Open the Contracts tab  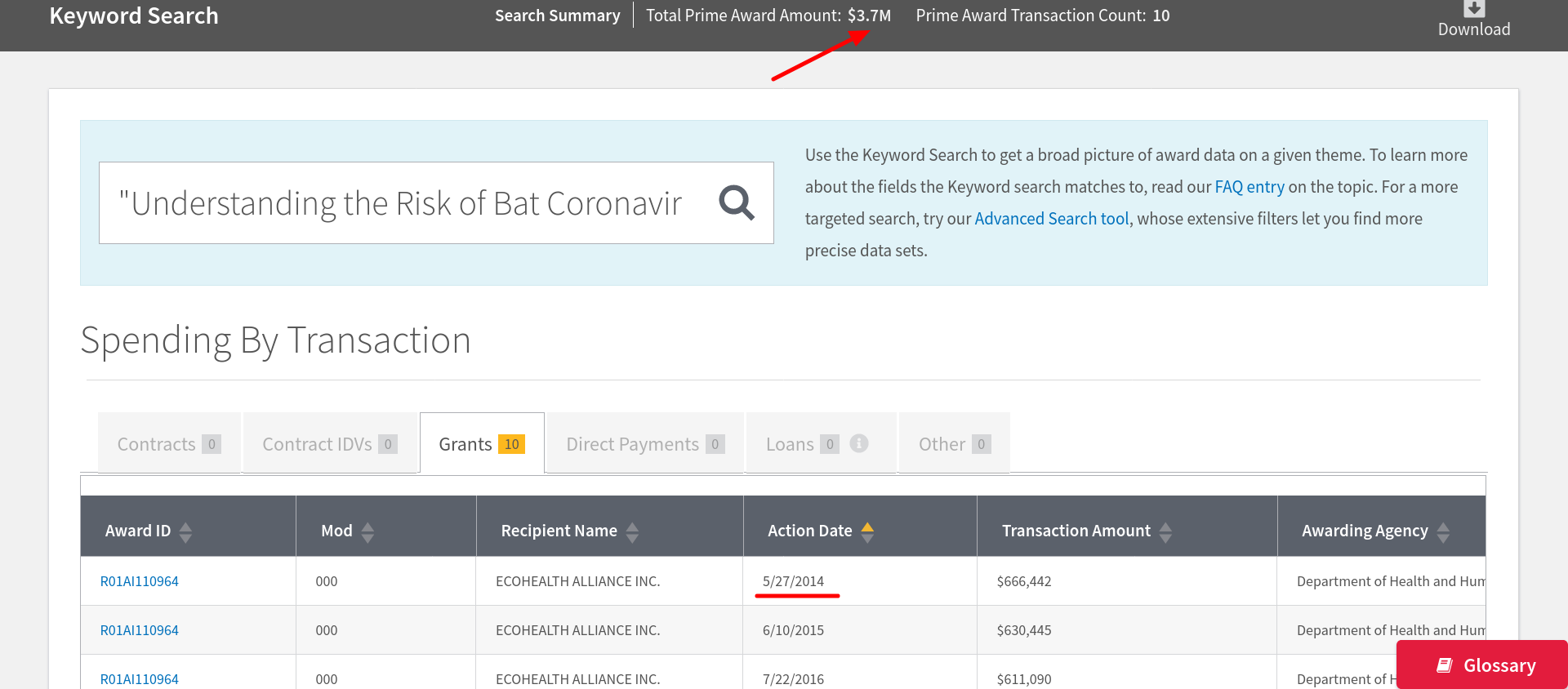169,443
